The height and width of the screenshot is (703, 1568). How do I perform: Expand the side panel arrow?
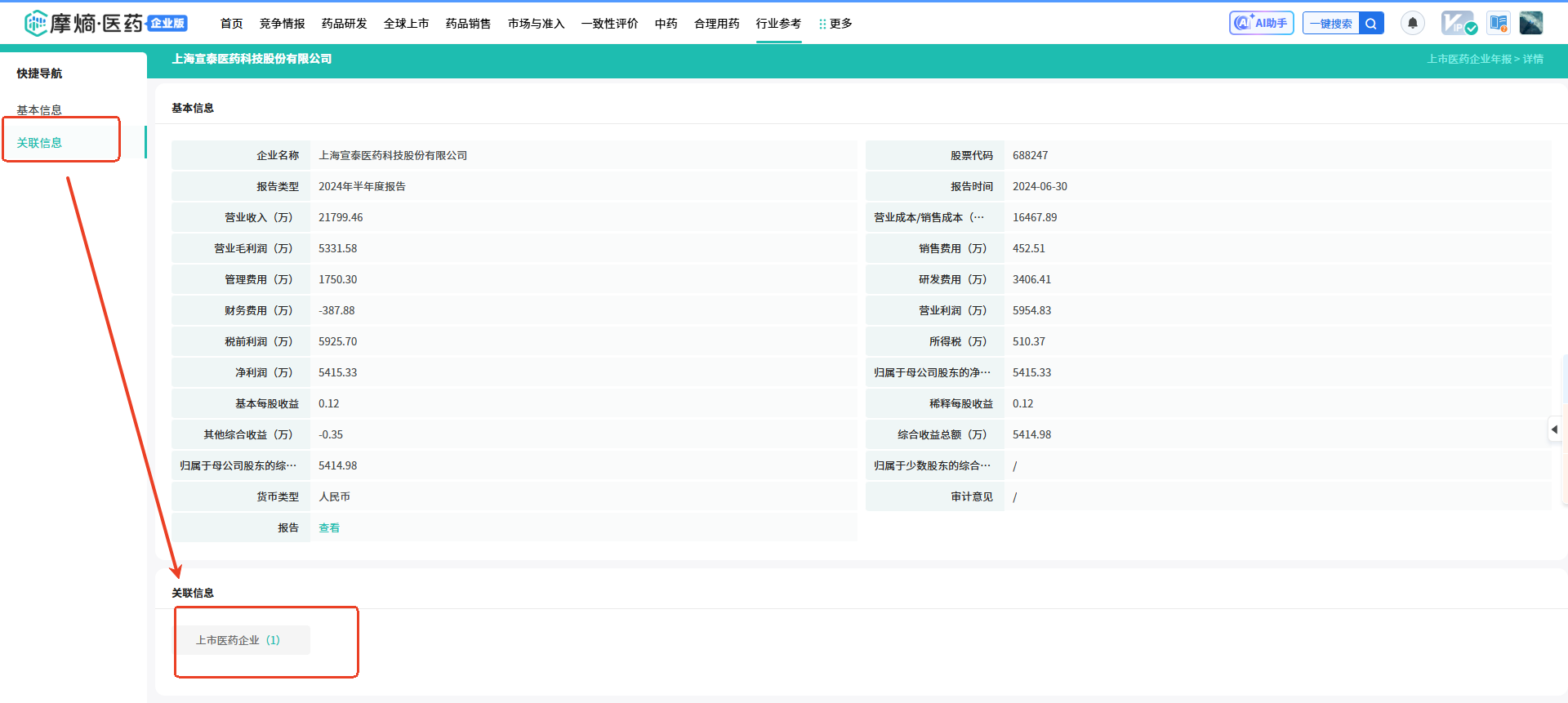pyautogui.click(x=1554, y=429)
